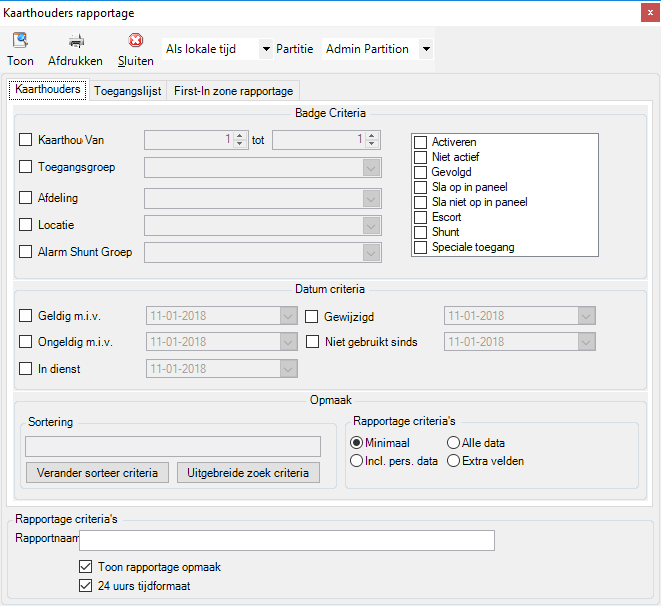The image size is (661, 606).
Task: Click the red Sluiten icon
Action: pos(136,40)
